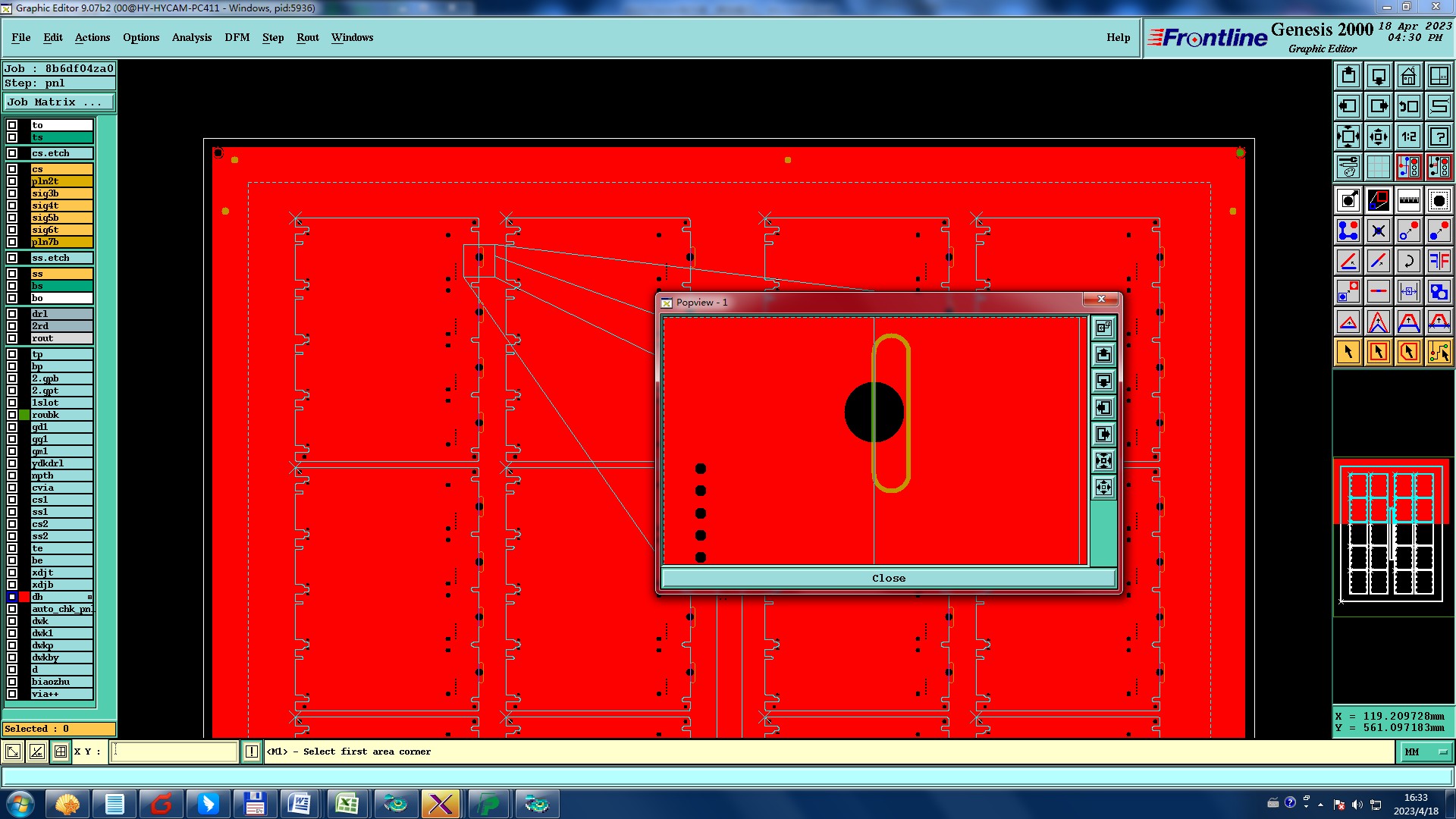Select the polygon selection arrow tool
The width and height of the screenshot is (1456, 819).
pyautogui.click(x=1408, y=352)
